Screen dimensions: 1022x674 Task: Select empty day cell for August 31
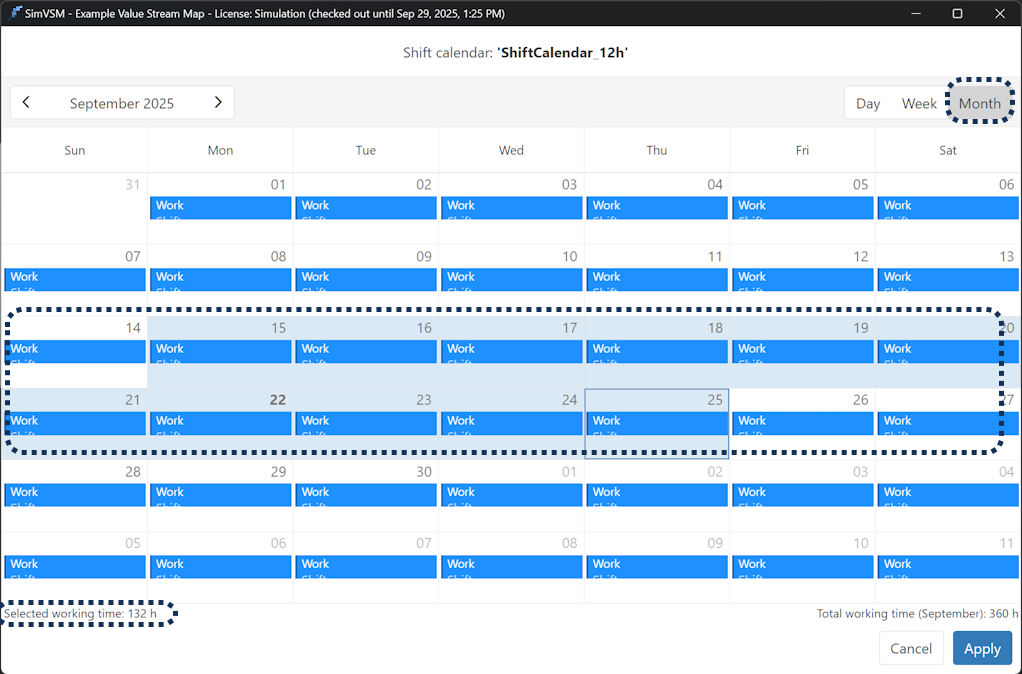75,215
